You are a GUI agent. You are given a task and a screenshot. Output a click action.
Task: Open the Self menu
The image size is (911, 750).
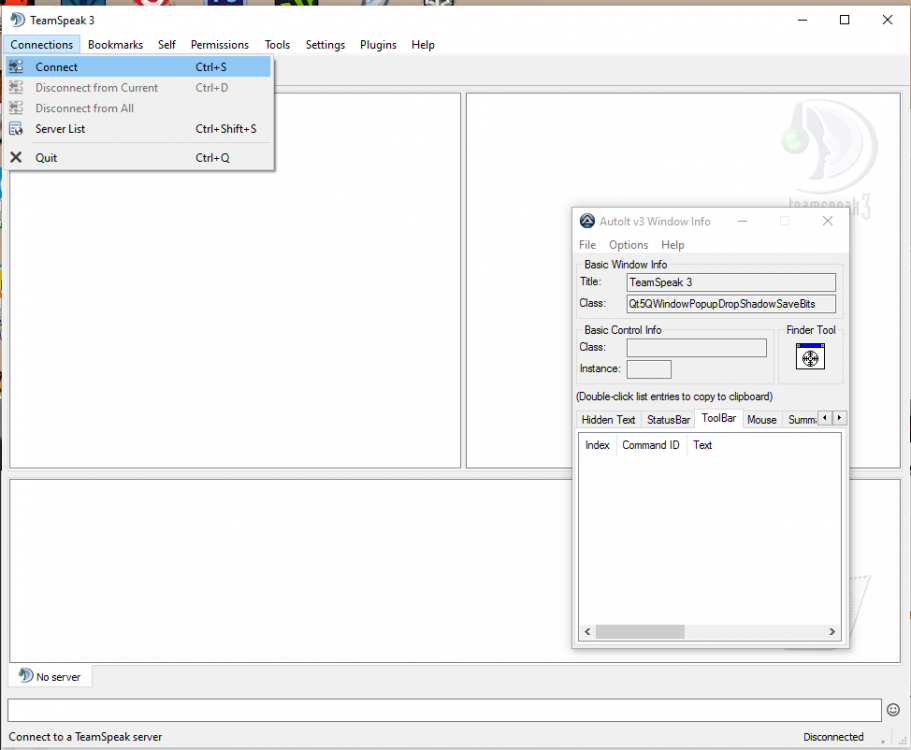click(x=167, y=45)
